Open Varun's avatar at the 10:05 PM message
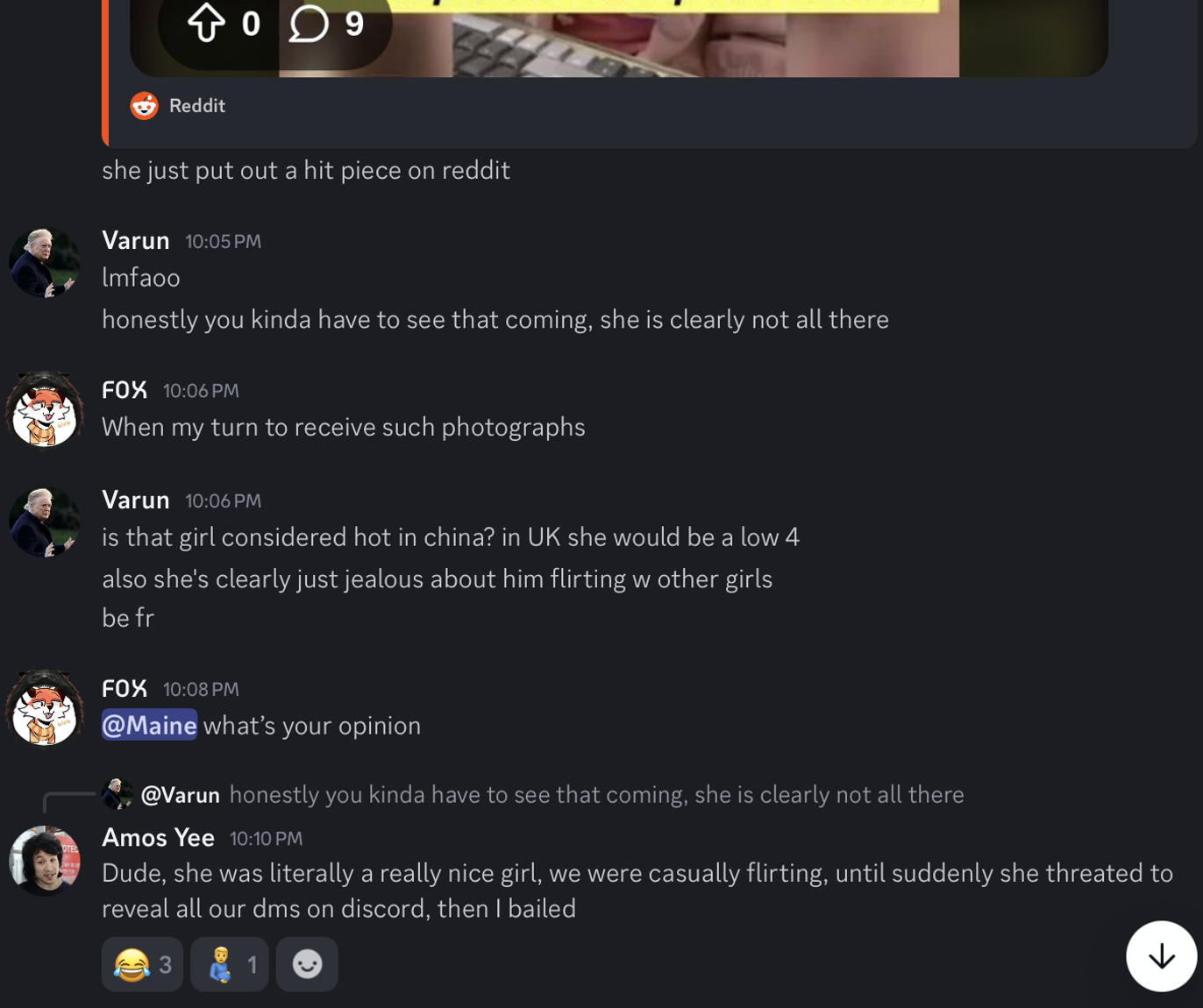 point(45,262)
